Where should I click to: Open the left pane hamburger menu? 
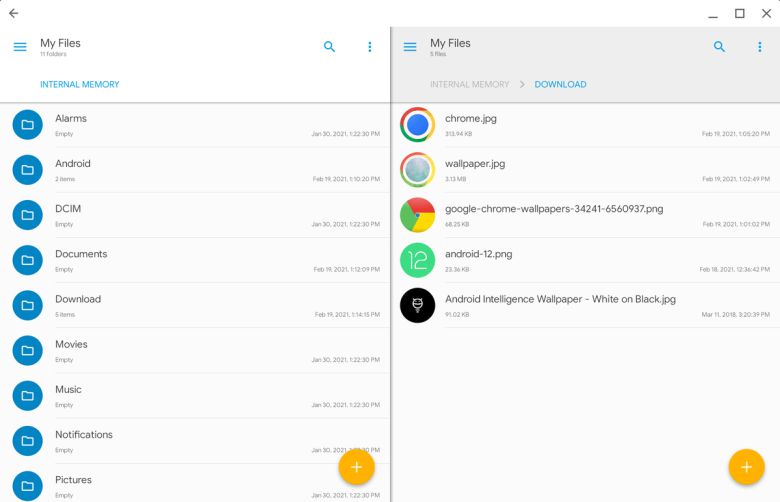point(20,47)
